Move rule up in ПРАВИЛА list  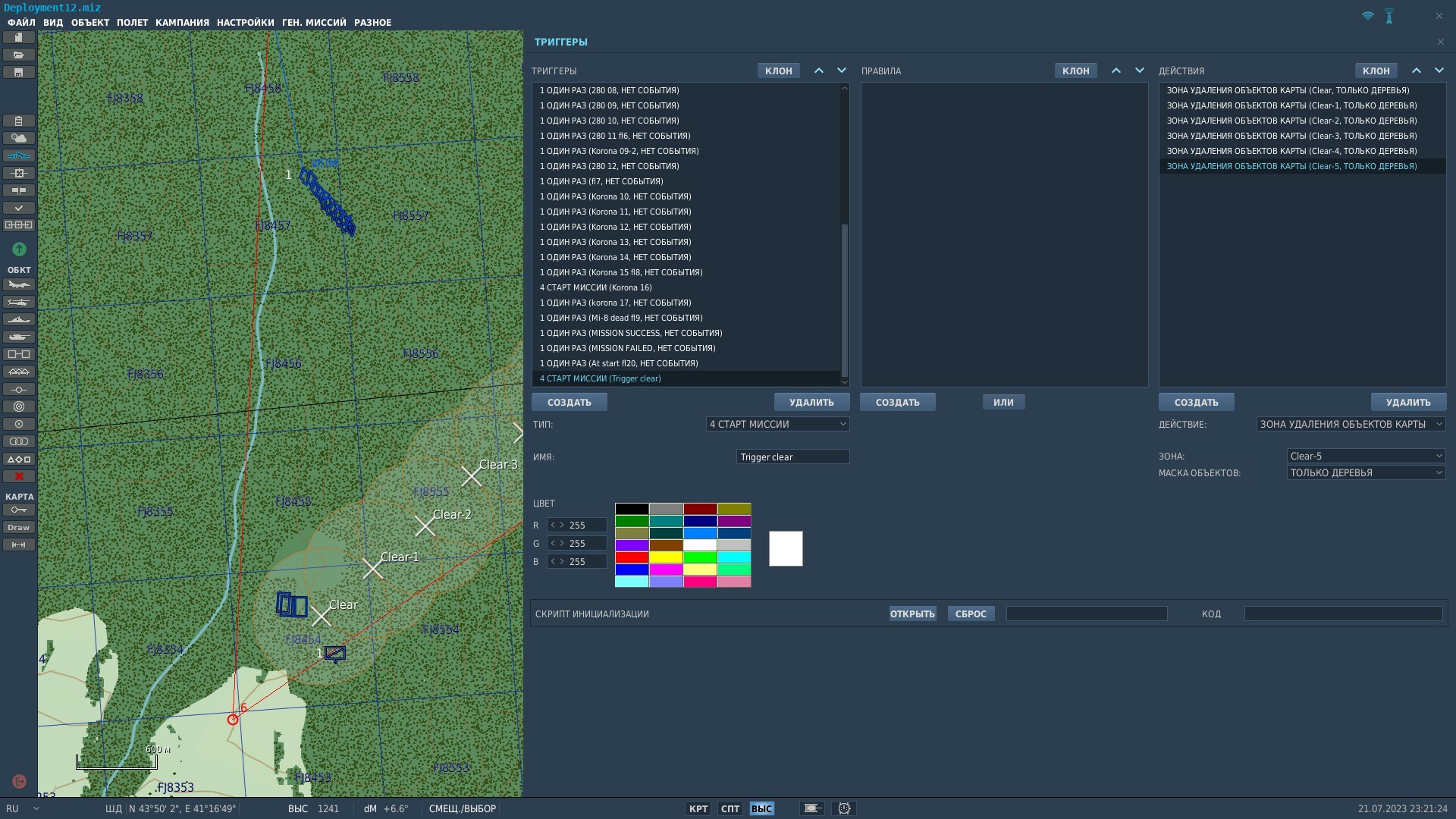[x=1116, y=71]
